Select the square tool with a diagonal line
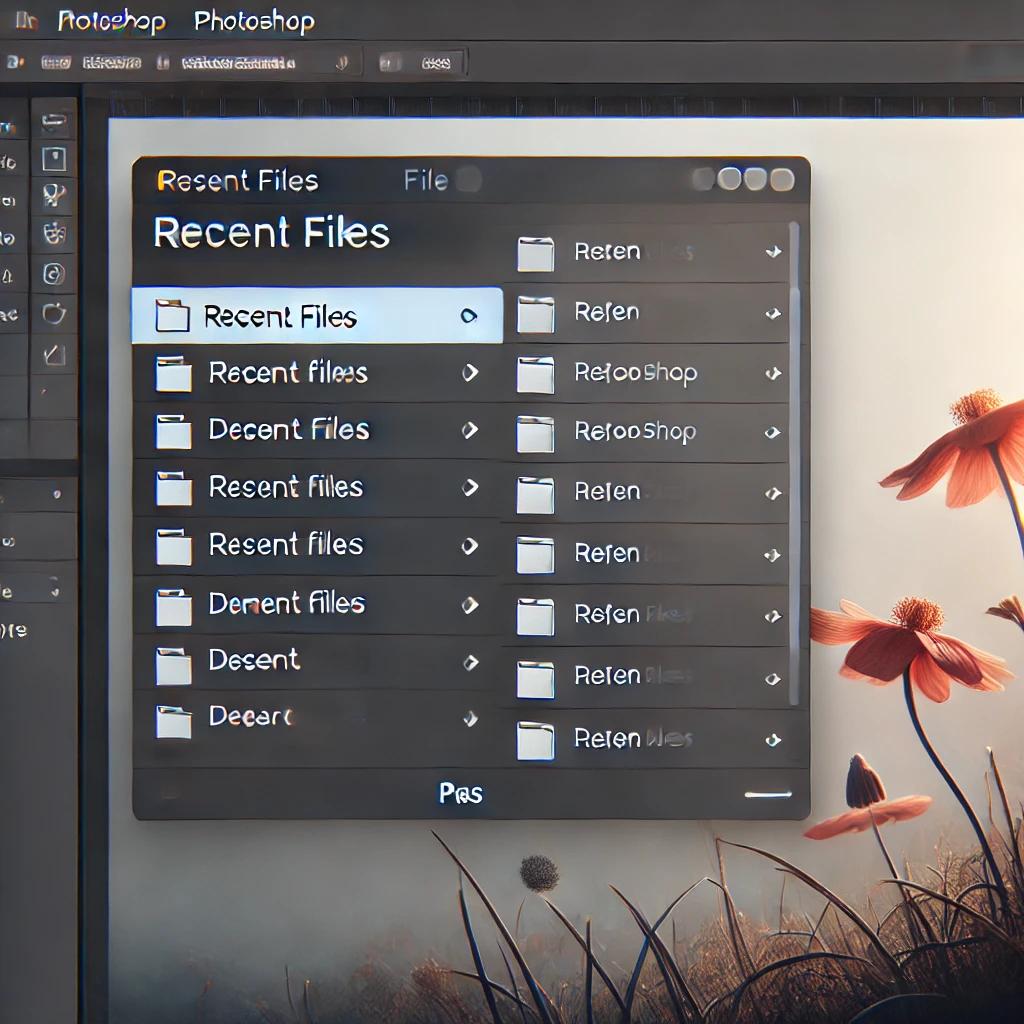 [54, 355]
